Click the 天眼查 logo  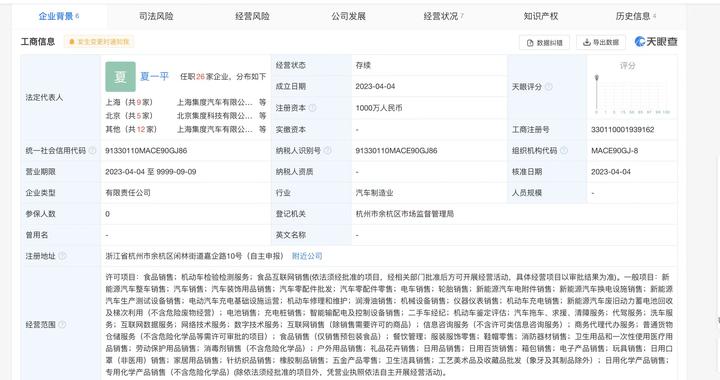click(656, 42)
